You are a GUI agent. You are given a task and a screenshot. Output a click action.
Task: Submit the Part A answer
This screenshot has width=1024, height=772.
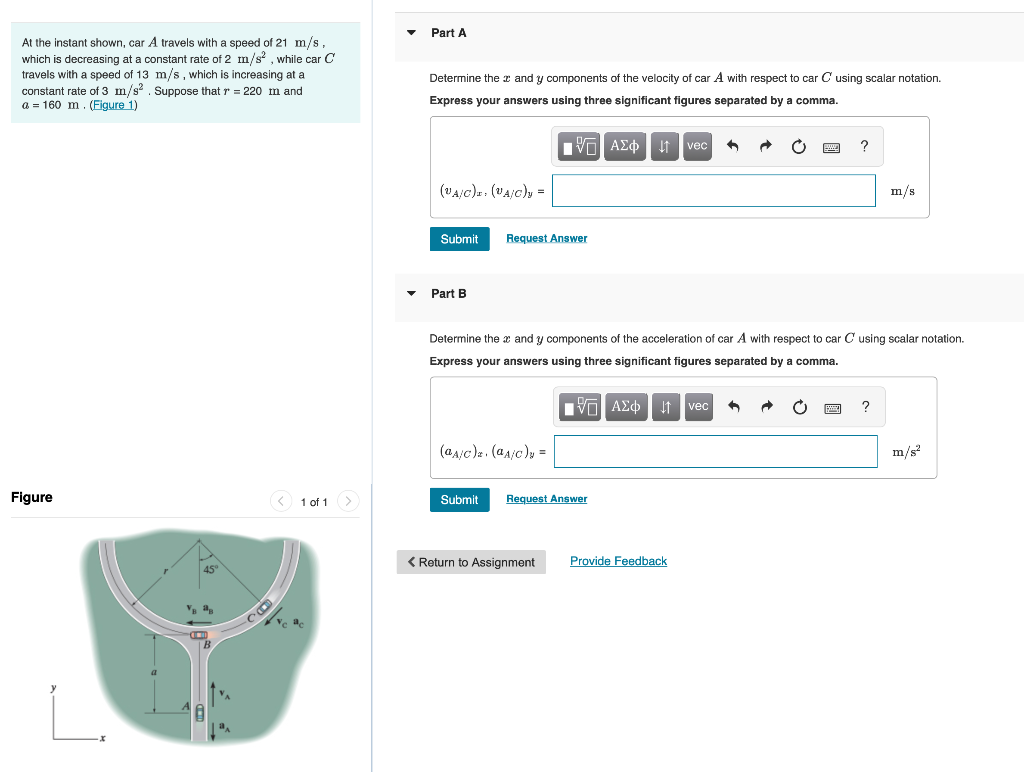click(x=459, y=239)
